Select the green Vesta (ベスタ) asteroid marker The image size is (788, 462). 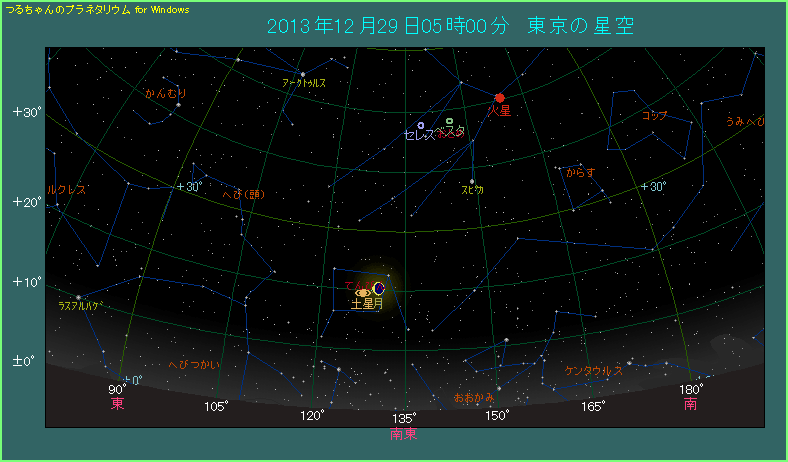click(x=450, y=122)
